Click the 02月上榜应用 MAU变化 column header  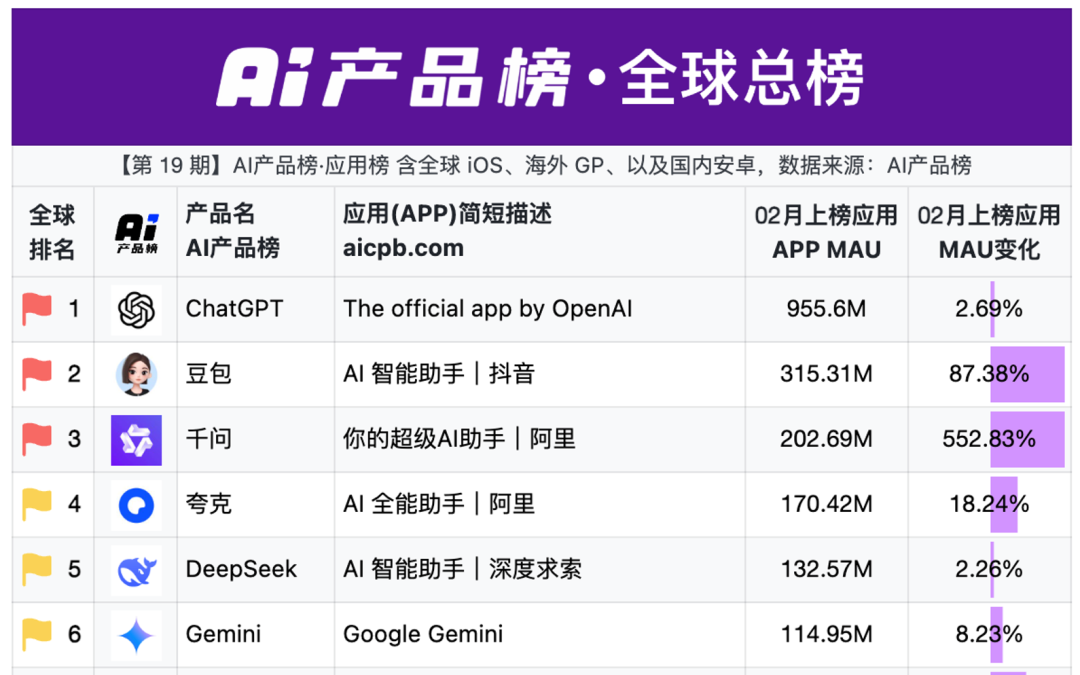(989, 232)
